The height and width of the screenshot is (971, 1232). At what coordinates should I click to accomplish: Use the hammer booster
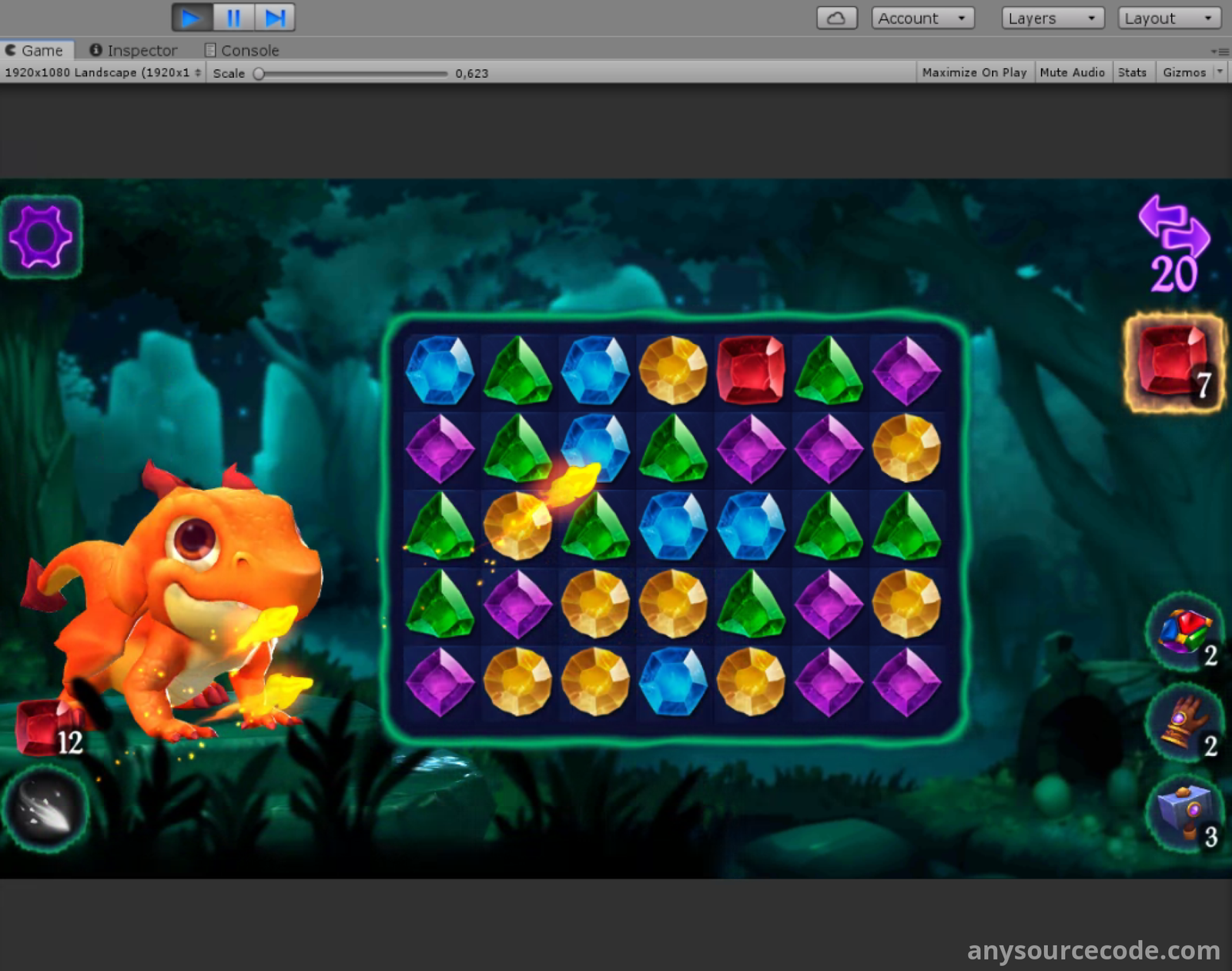[1184, 813]
